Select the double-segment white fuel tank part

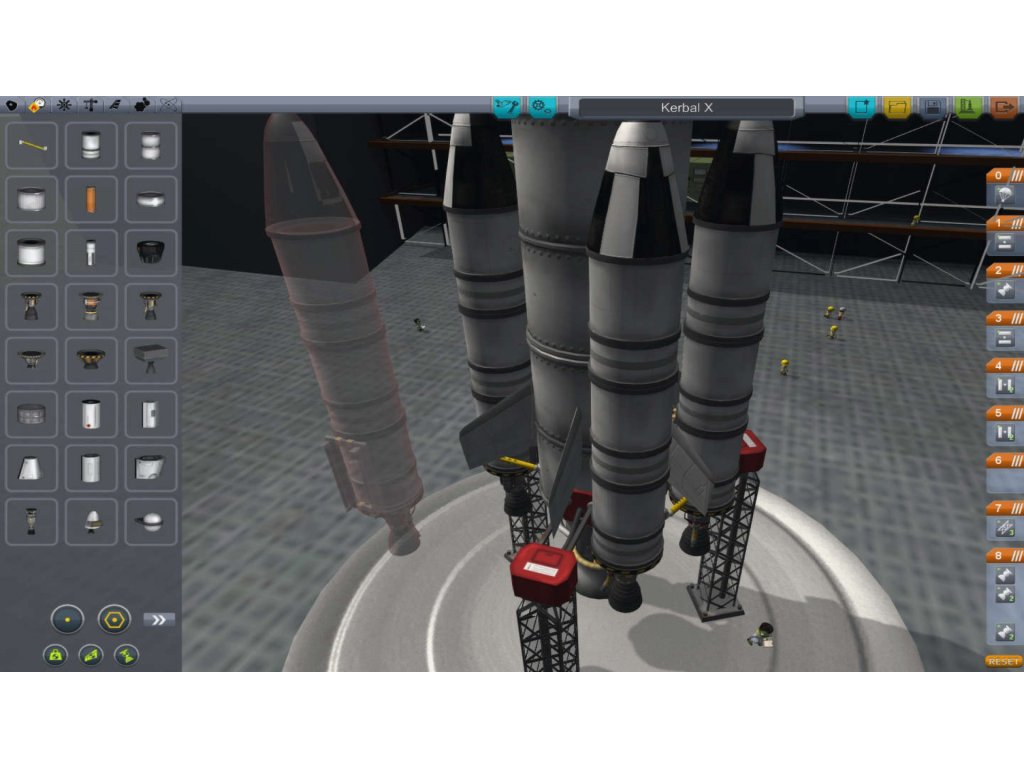point(150,145)
